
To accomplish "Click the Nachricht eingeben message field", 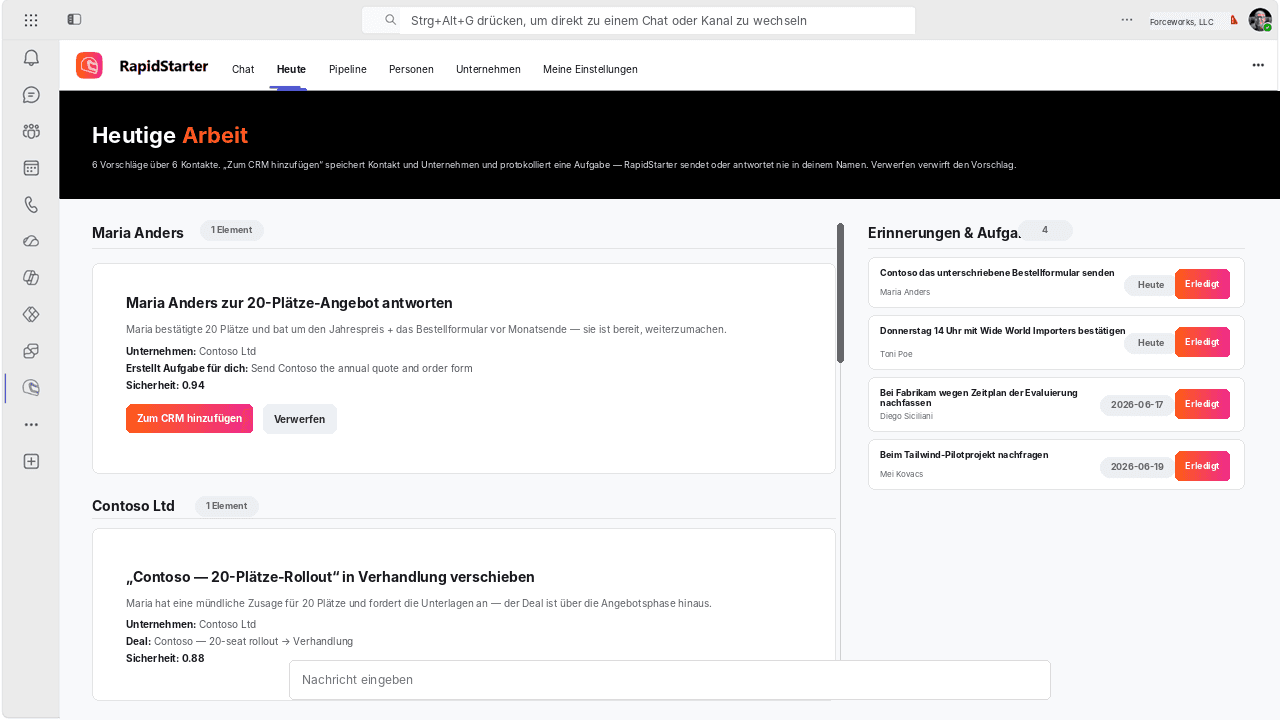I will [670, 680].
